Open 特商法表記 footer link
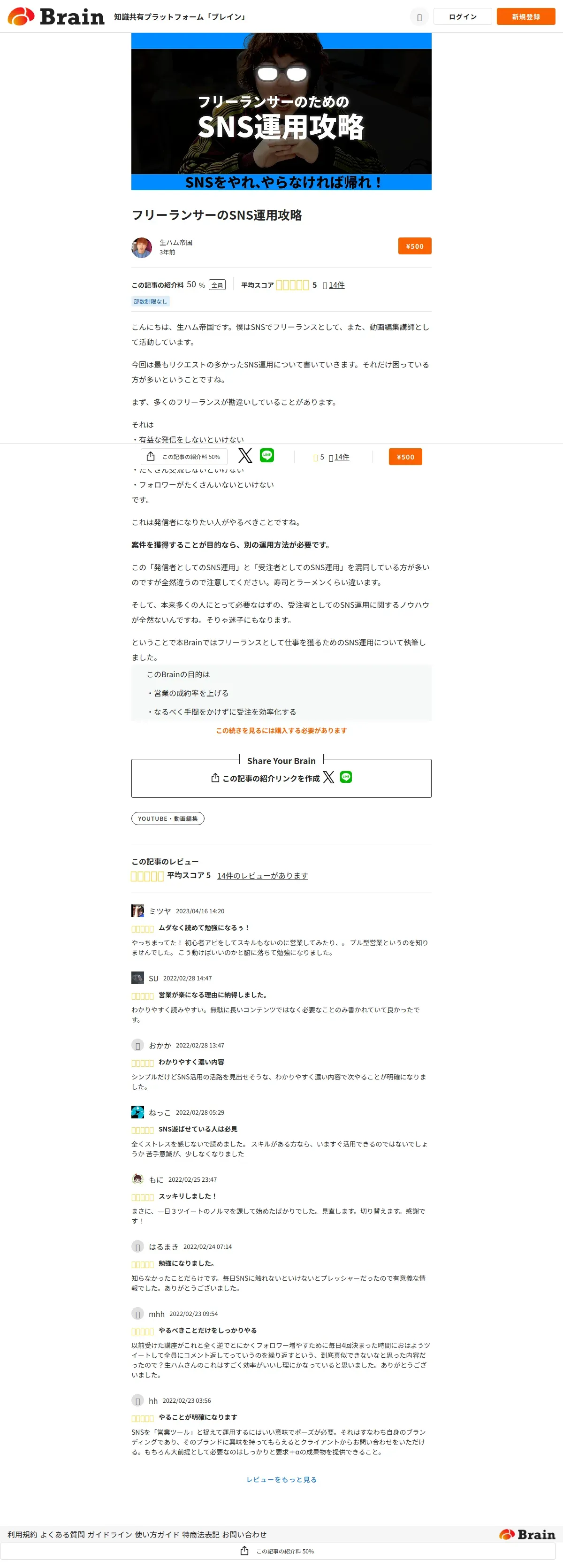This screenshot has height=1568, width=563. [200, 1534]
